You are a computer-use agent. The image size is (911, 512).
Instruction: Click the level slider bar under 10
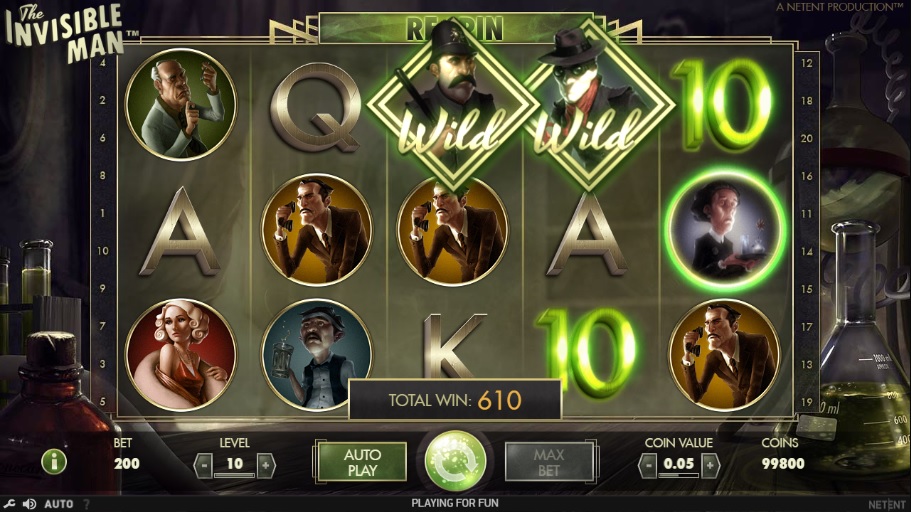[x=235, y=475]
